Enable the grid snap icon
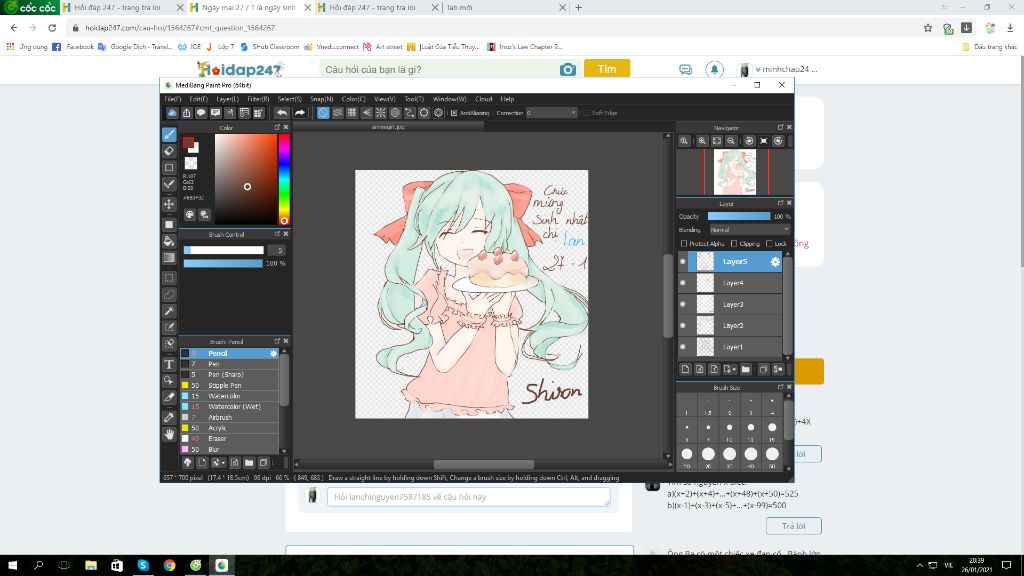The image size is (1024, 576). pos(352,113)
